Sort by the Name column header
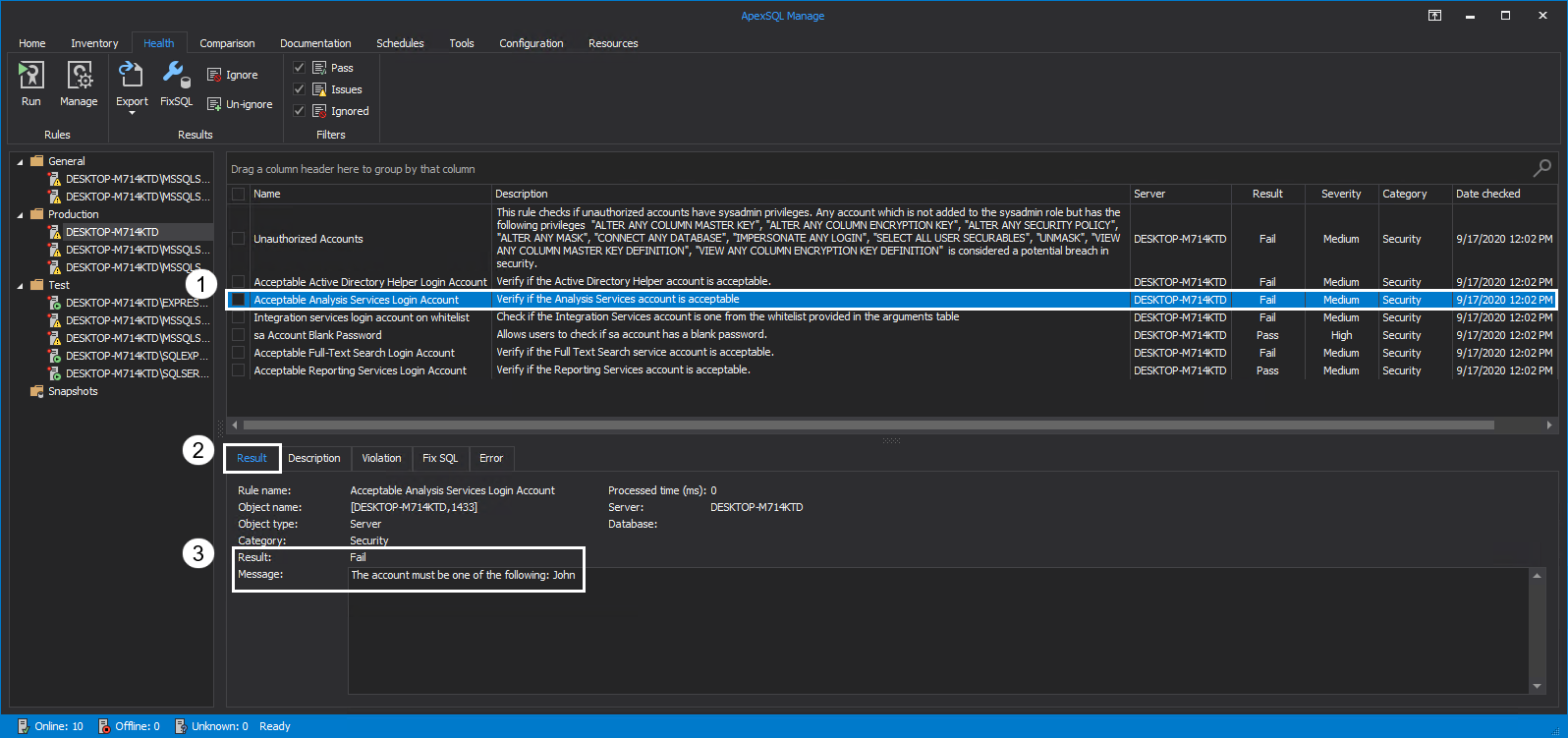Image resolution: width=1568 pixels, height=738 pixels. click(x=370, y=195)
